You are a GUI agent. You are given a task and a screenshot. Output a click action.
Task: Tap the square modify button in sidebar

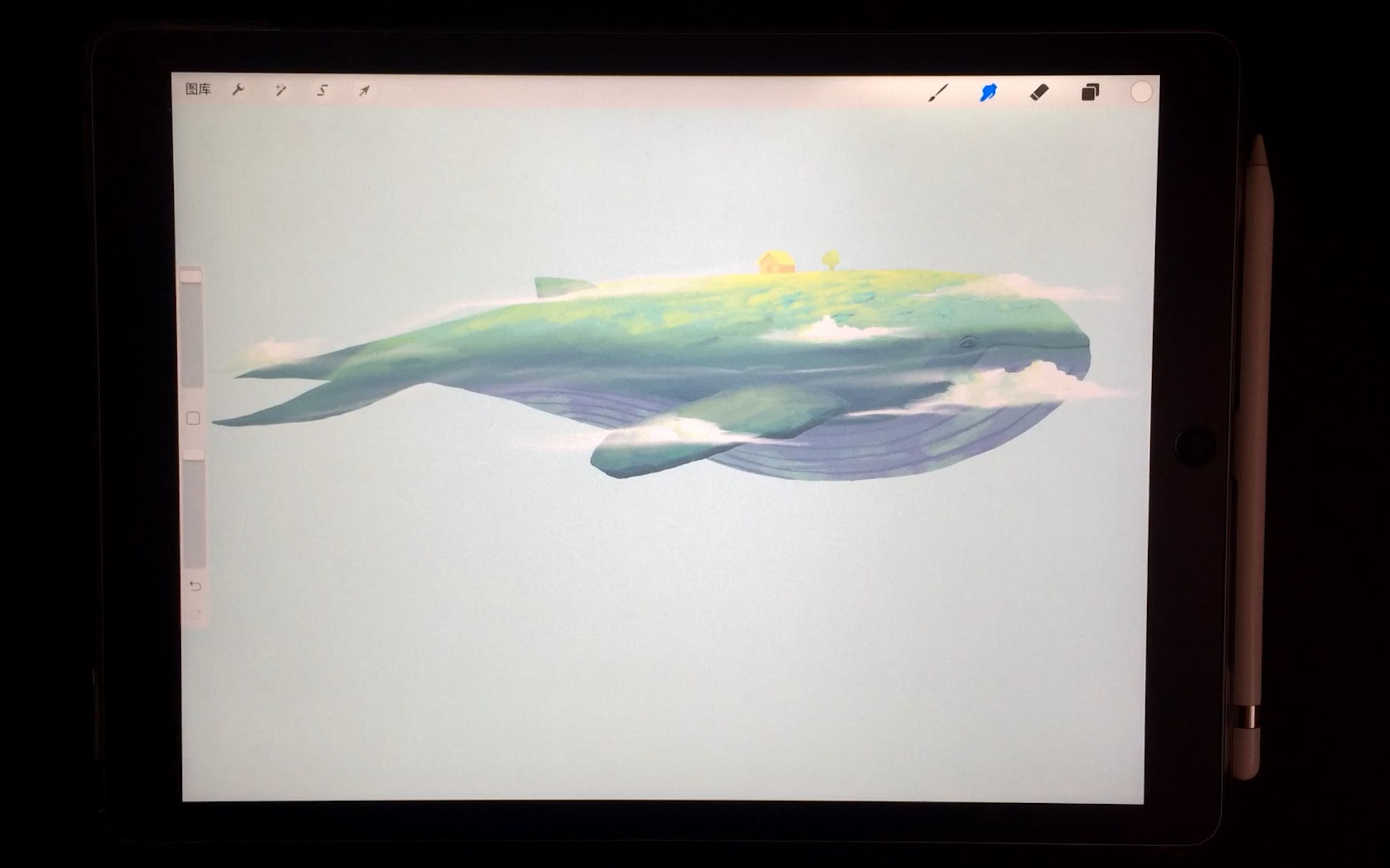(x=193, y=419)
